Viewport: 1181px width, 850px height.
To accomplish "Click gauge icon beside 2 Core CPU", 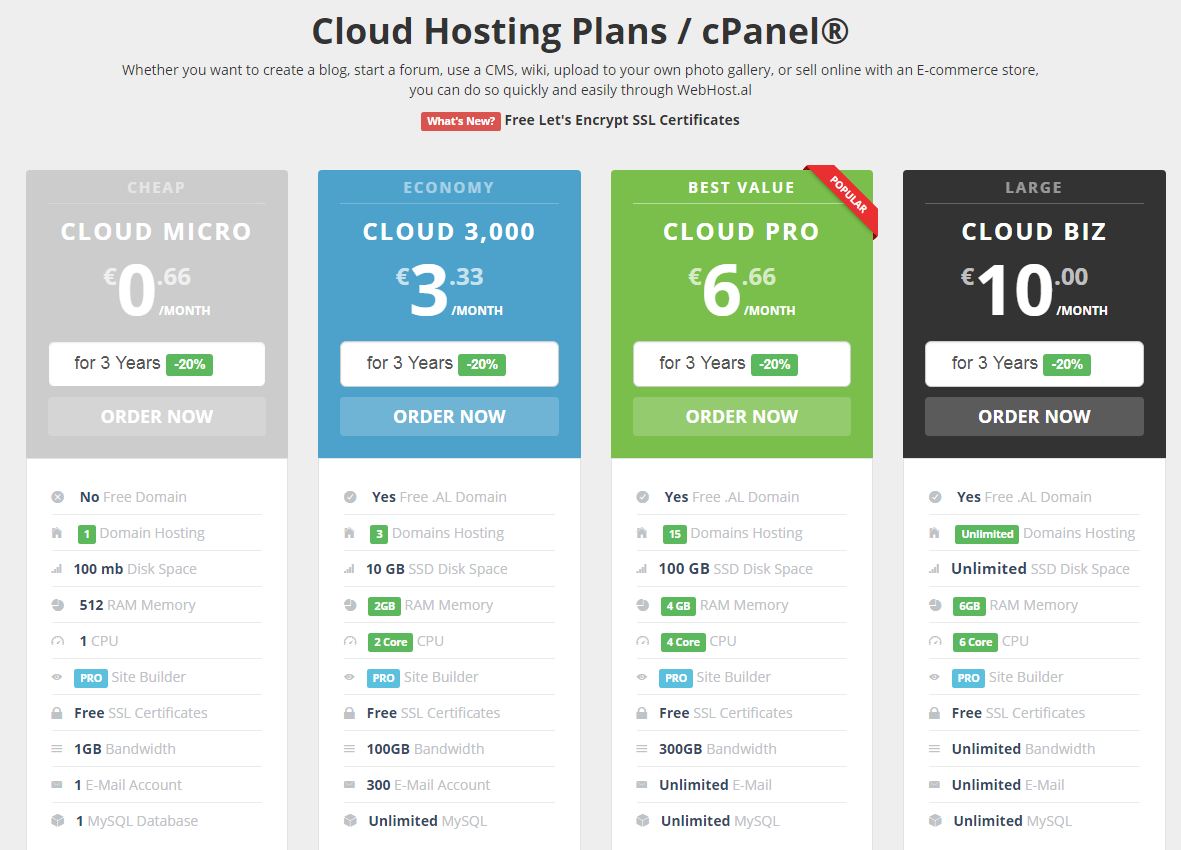I will click(x=350, y=641).
